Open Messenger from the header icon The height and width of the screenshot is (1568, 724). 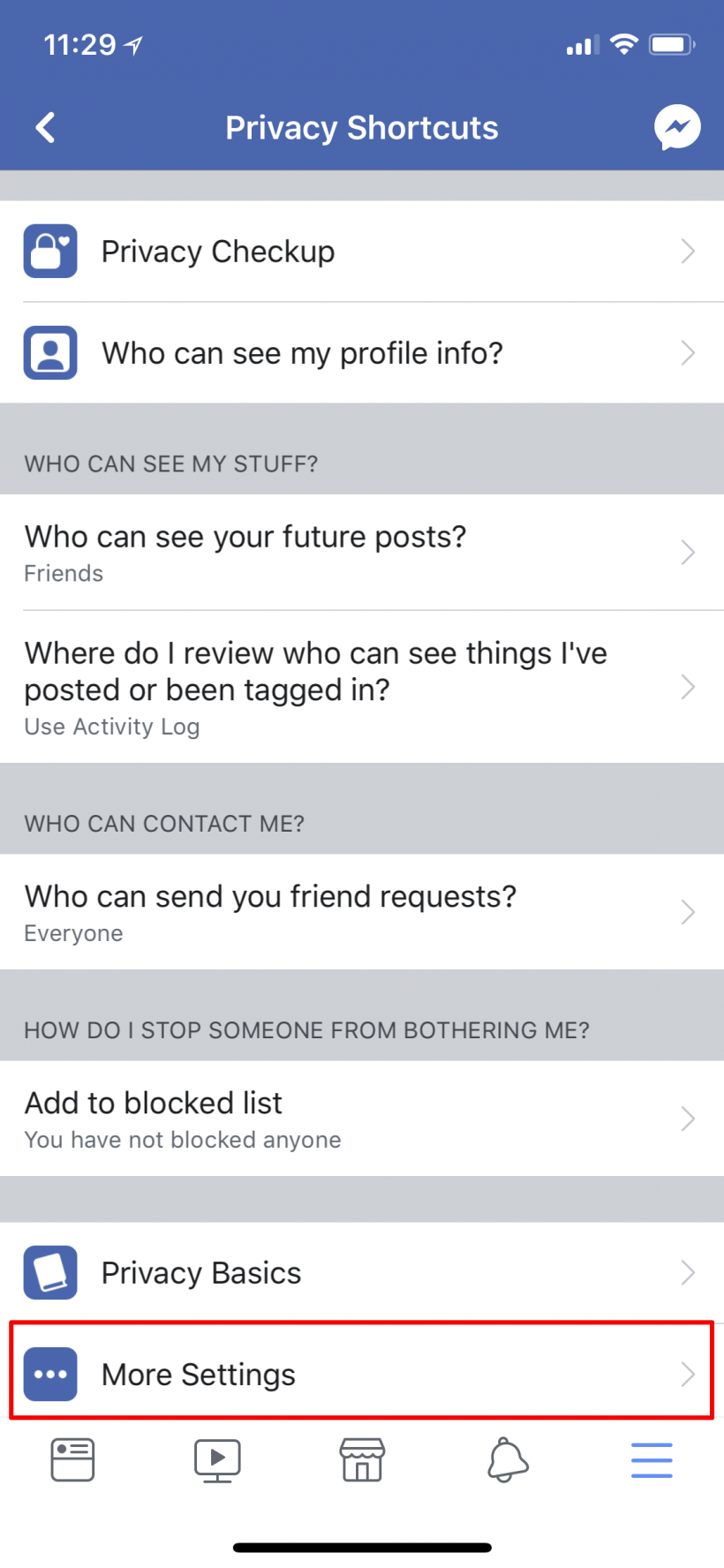point(677,128)
